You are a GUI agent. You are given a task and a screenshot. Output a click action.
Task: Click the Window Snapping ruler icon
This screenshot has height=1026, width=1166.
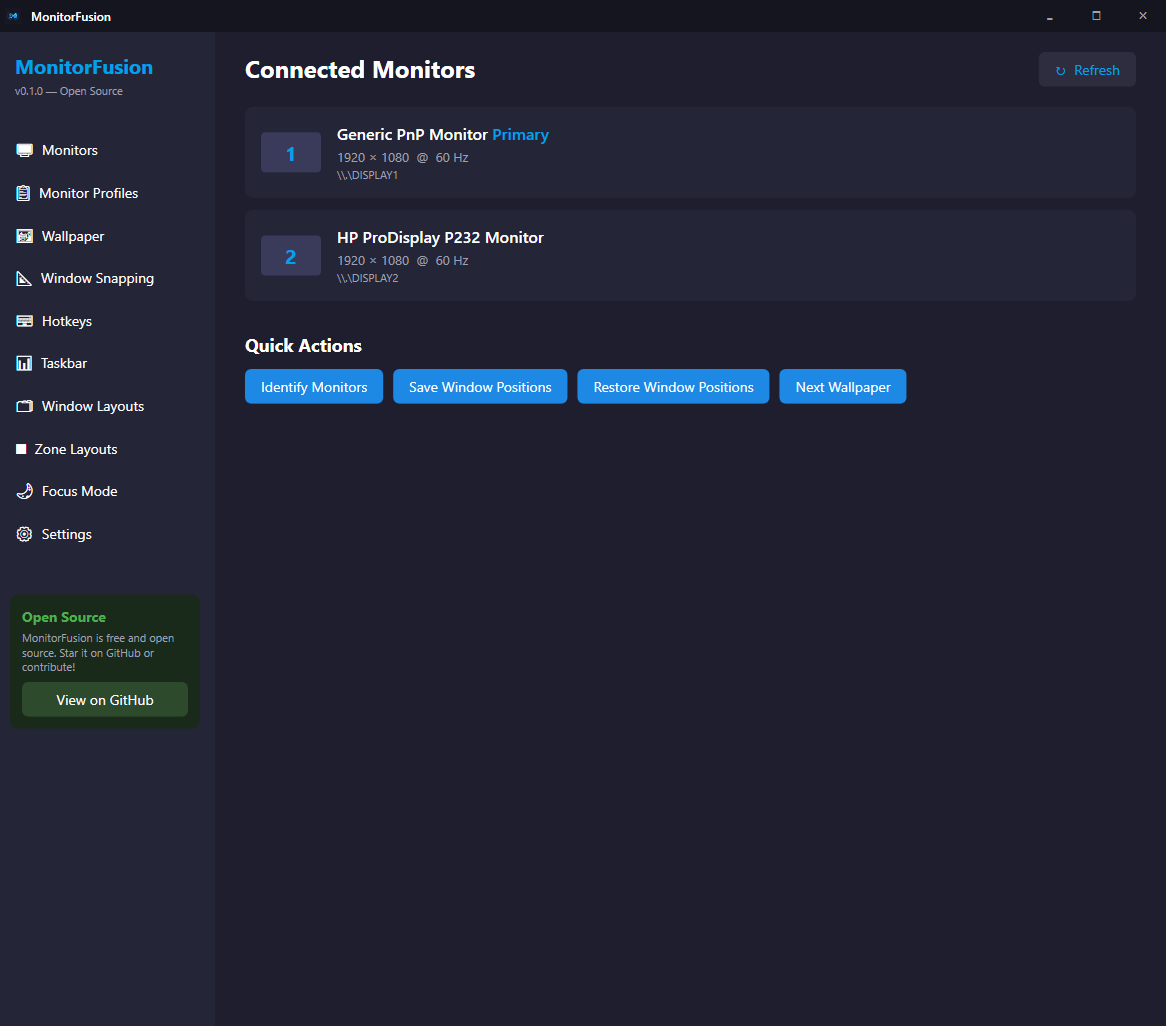[x=24, y=278]
